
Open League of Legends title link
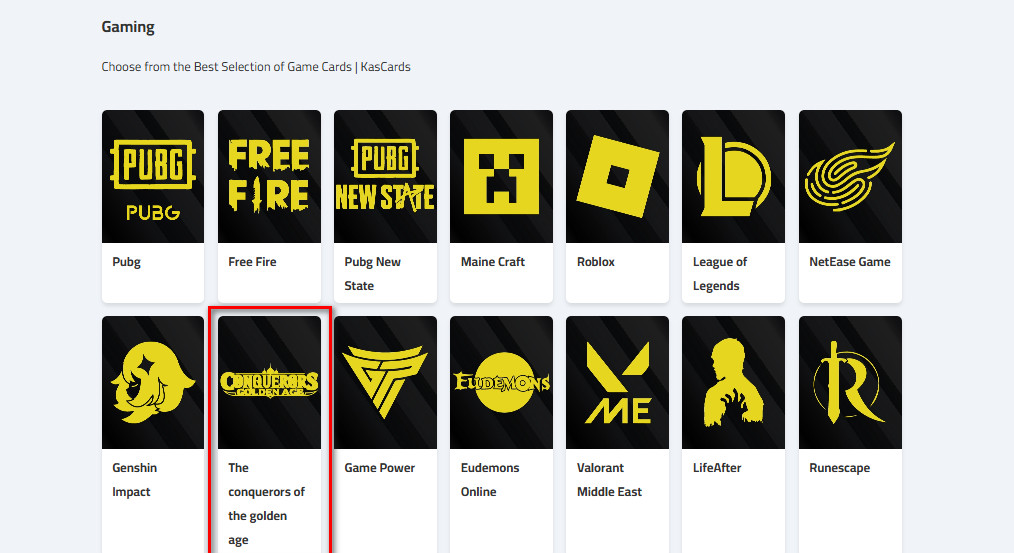(x=720, y=274)
